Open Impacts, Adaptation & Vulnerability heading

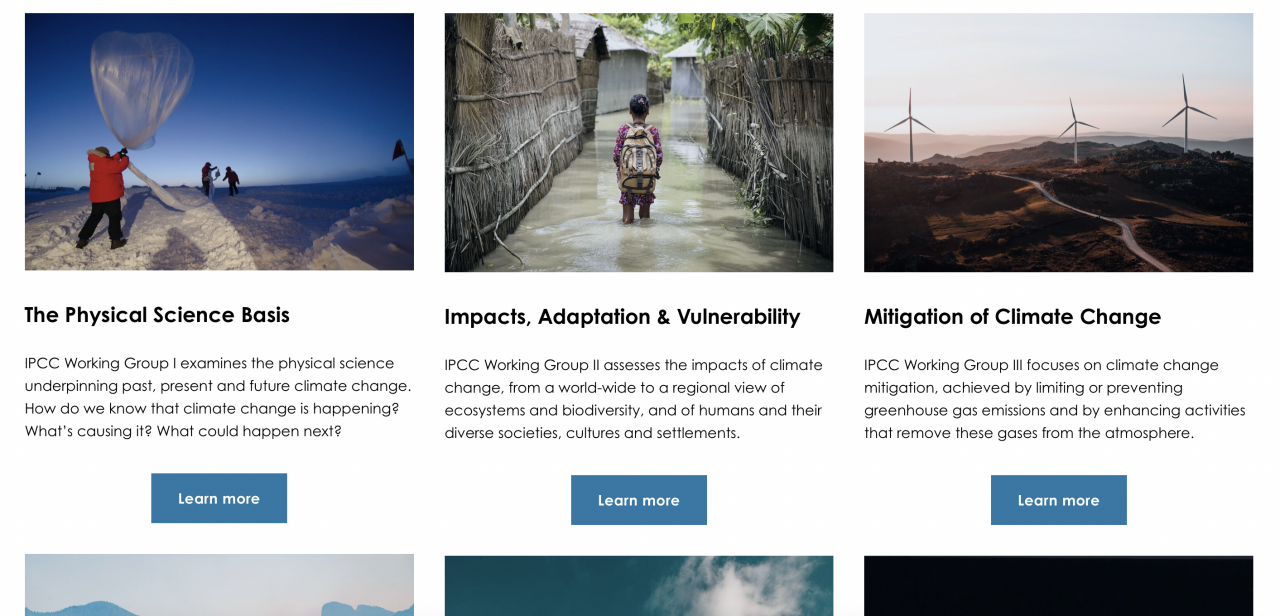tap(622, 317)
